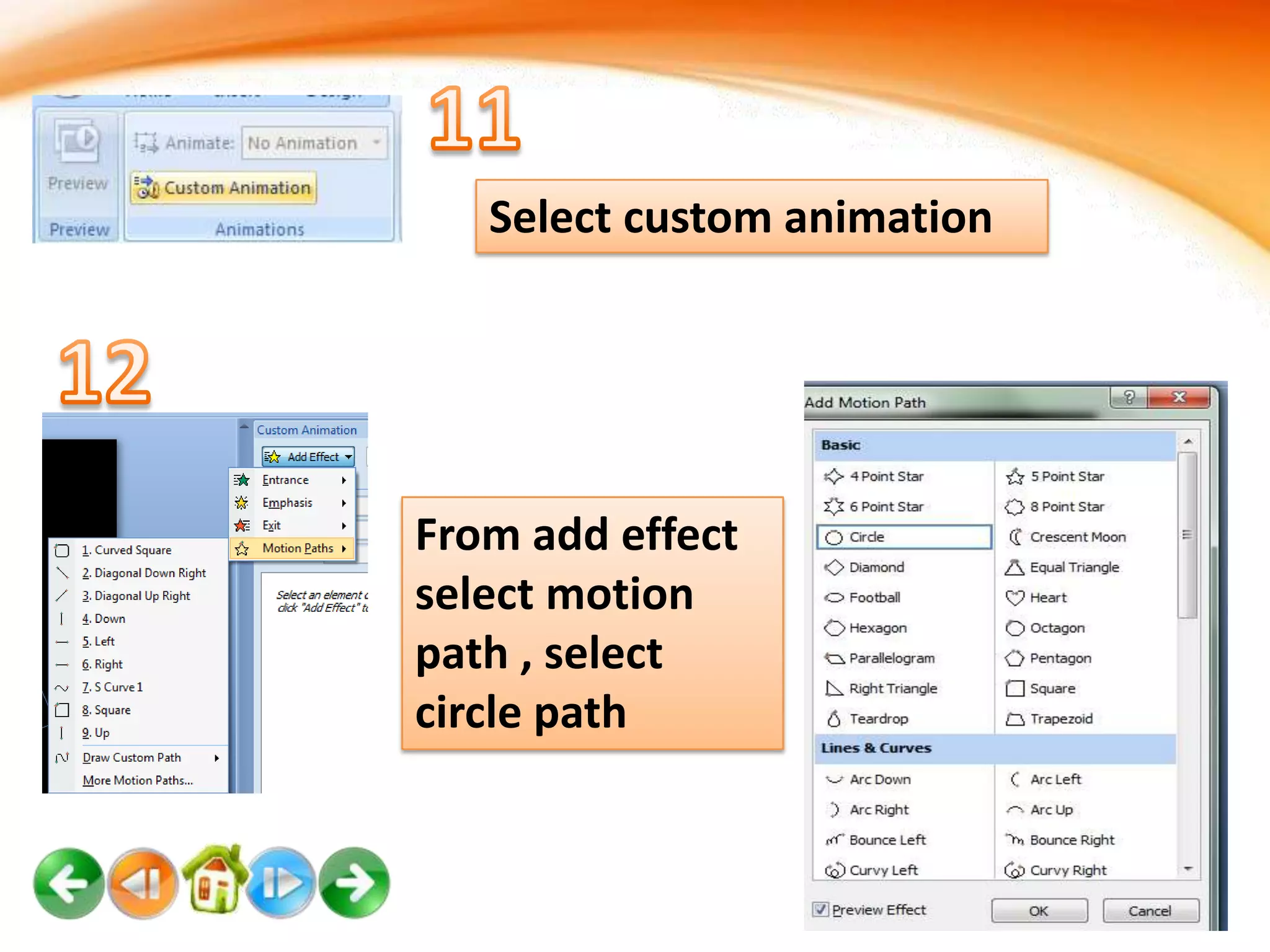Click the blue next slide icon

pyautogui.click(x=282, y=883)
